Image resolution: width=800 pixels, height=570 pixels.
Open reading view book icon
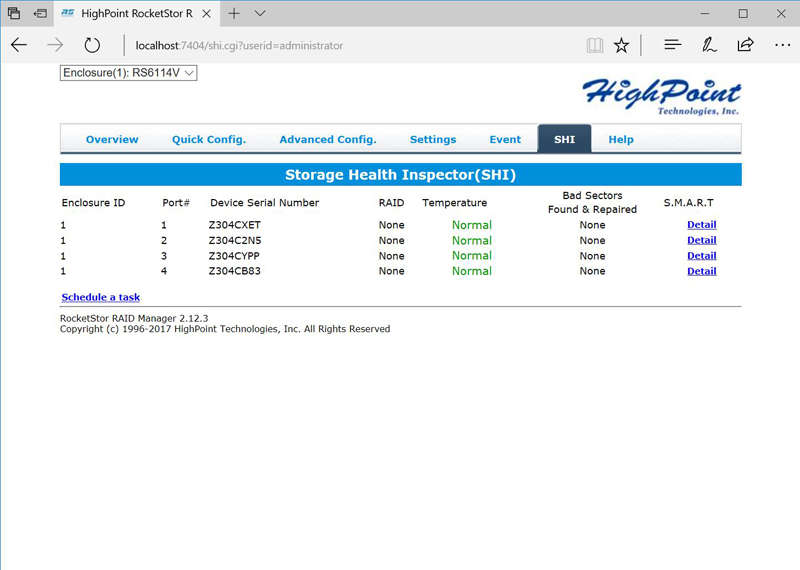pyautogui.click(x=594, y=45)
